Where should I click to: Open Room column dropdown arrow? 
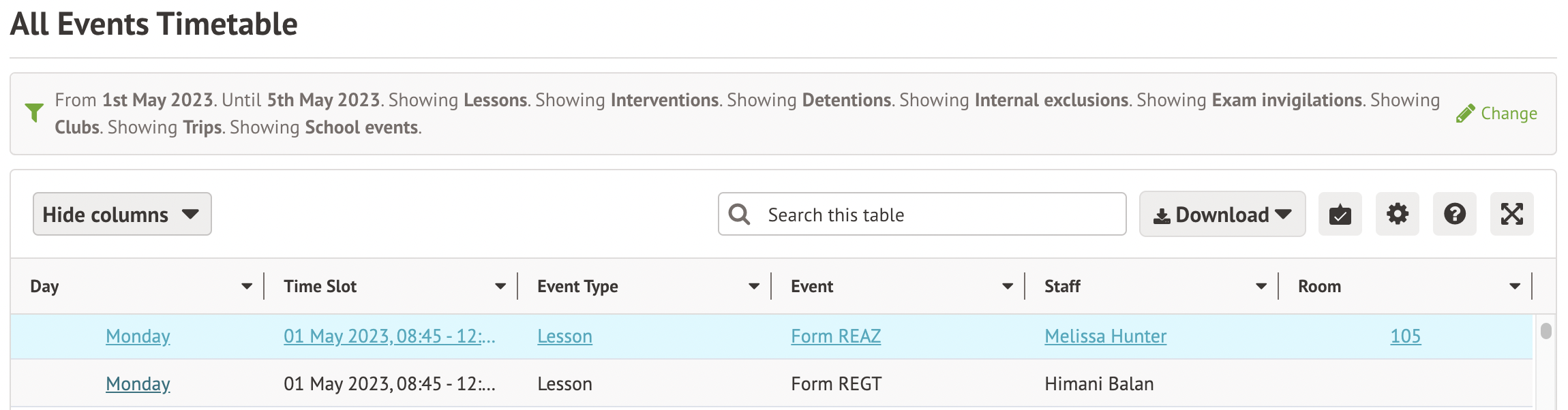(1515, 287)
